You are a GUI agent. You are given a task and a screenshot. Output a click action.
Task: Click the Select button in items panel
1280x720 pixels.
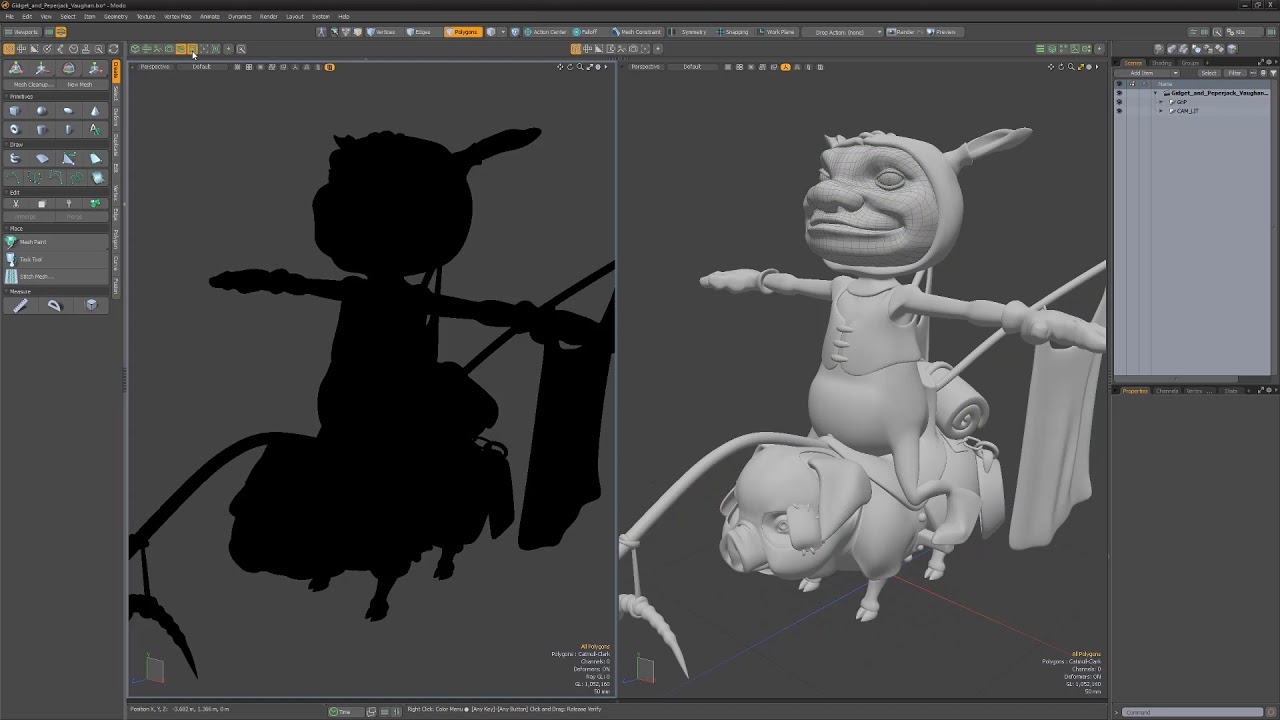click(x=1209, y=73)
